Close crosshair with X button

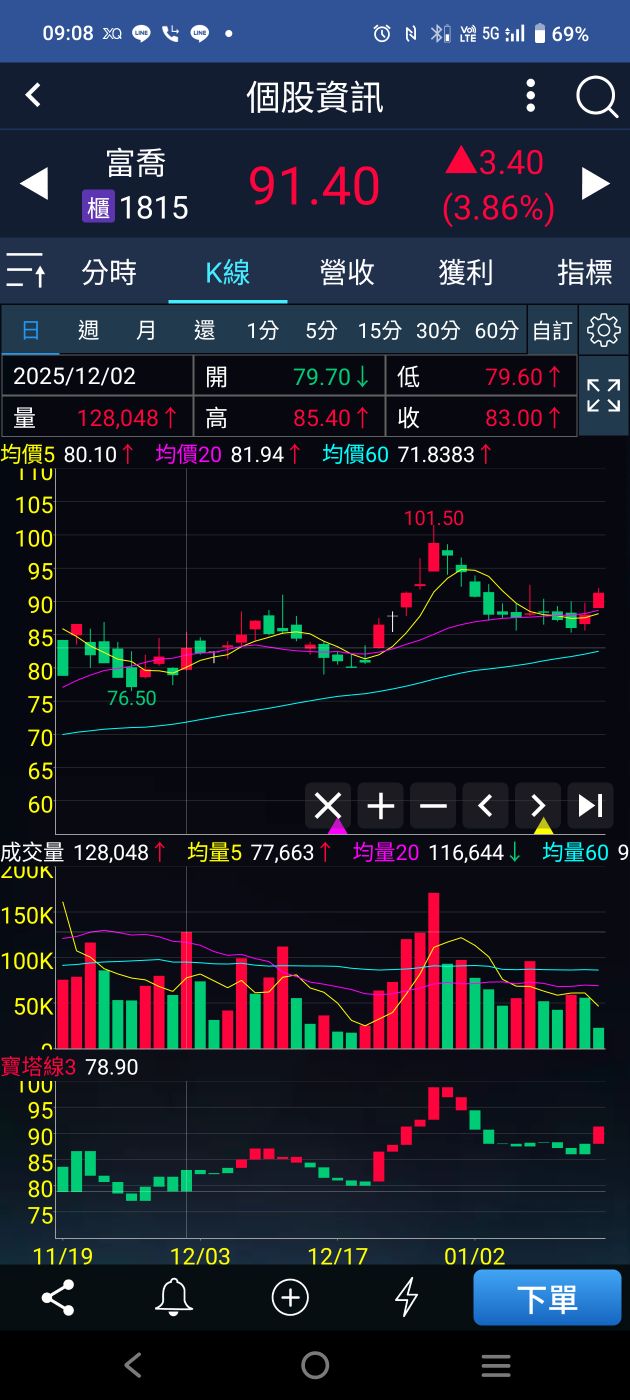pos(328,805)
